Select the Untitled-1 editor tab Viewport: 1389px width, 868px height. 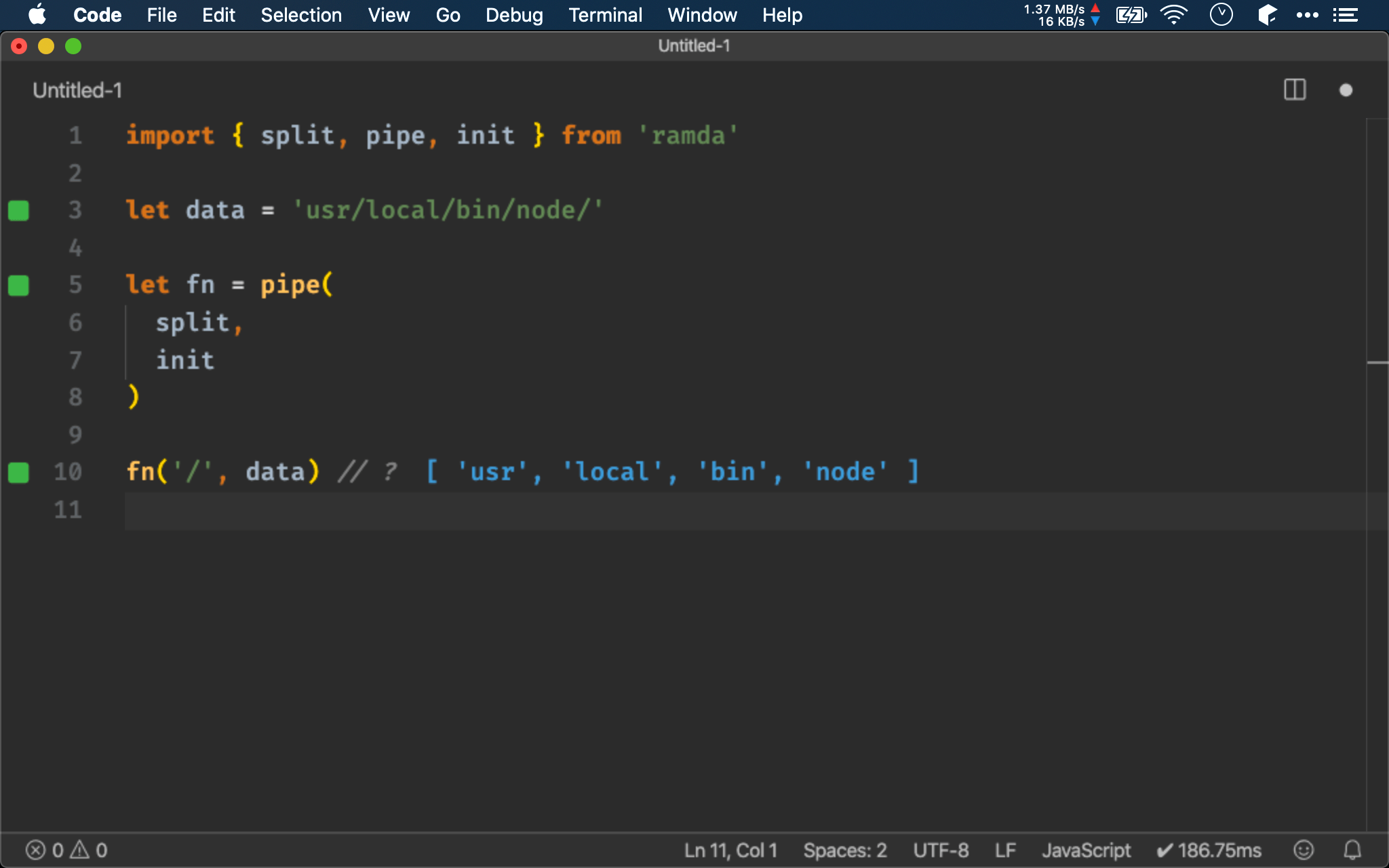pyautogui.click(x=77, y=90)
